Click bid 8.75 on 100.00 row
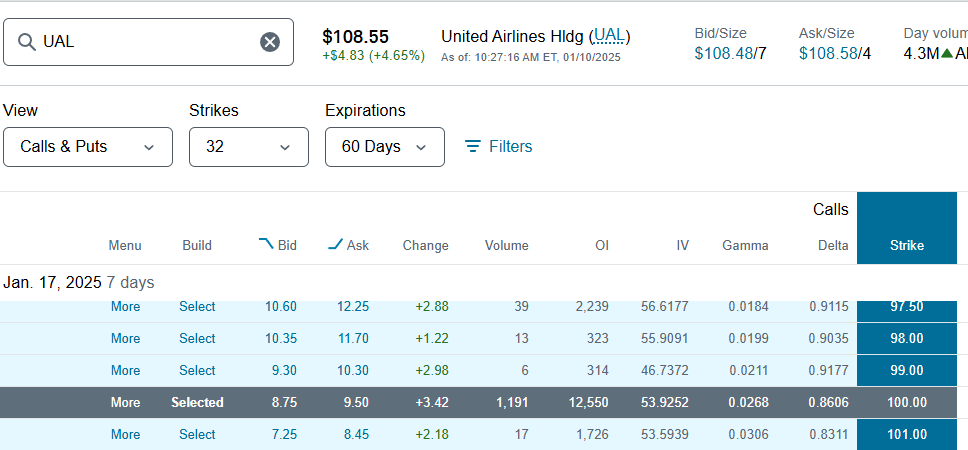Image resolution: width=968 pixels, height=450 pixels. [x=284, y=402]
